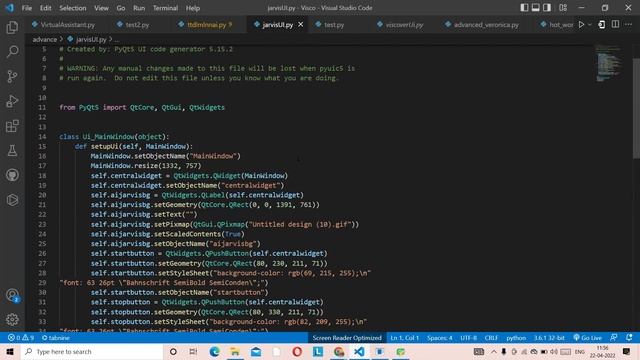Image resolution: width=640 pixels, height=360 pixels.
Task: Run Python file with play button
Action: [x=581, y=24]
